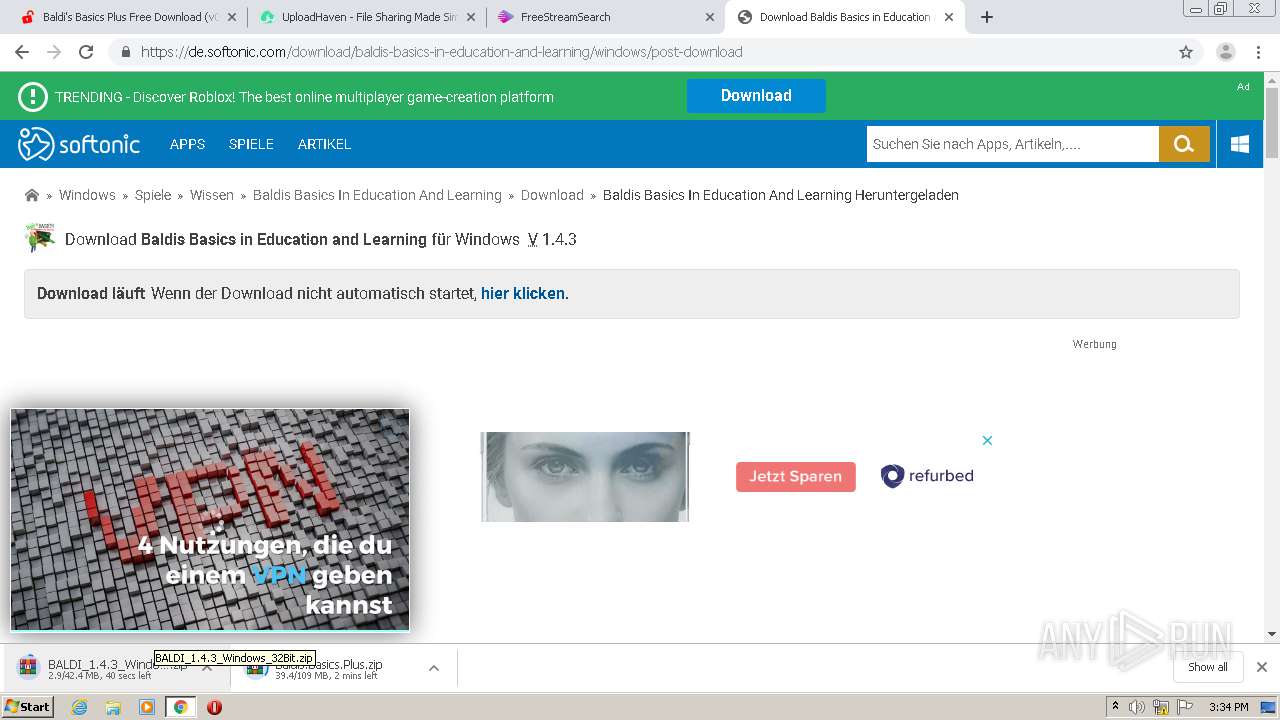Click the Start button
The height and width of the screenshot is (720, 1280).
[x=28, y=707]
